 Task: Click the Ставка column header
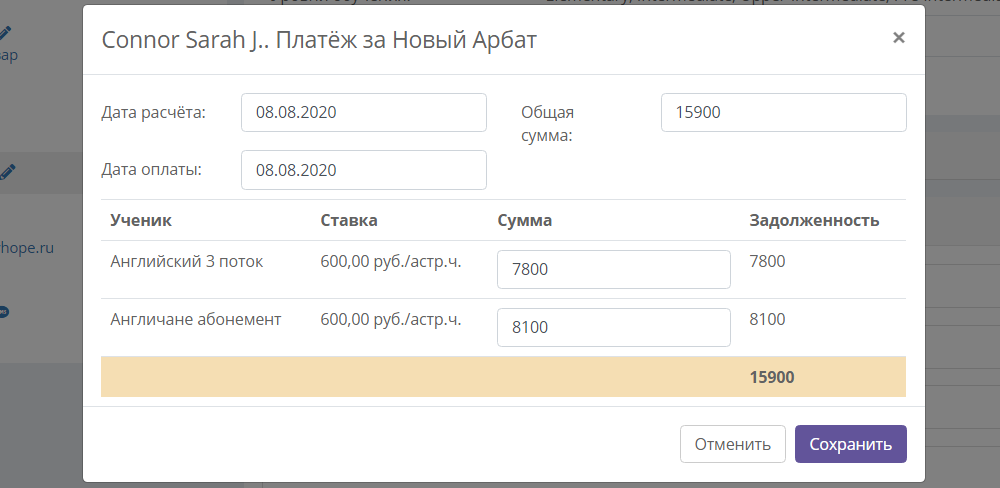[x=349, y=221]
